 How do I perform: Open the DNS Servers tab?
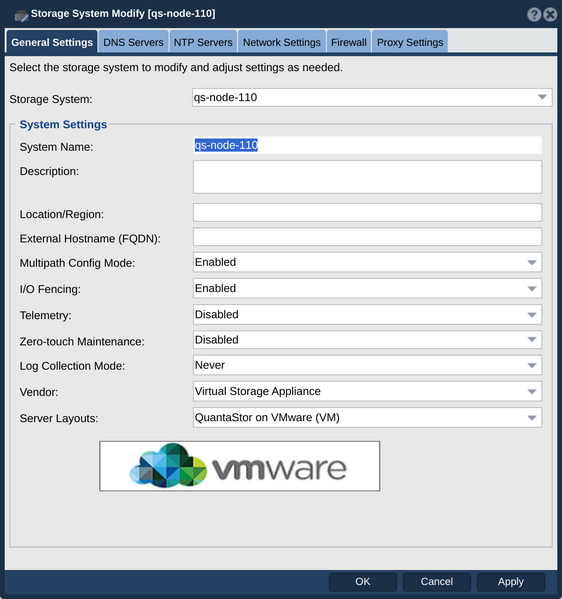[x=133, y=42]
